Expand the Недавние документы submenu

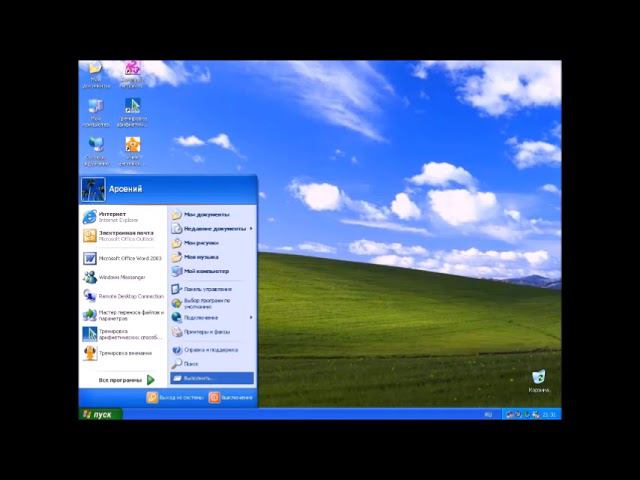[x=212, y=229]
